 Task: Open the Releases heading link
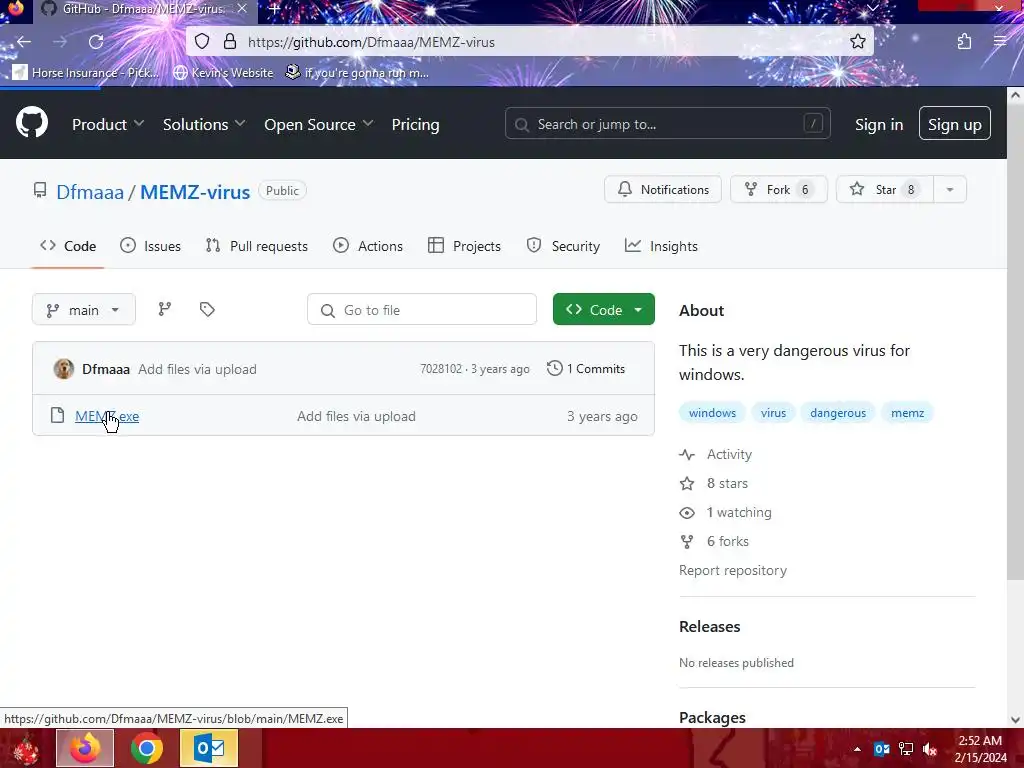coord(710,626)
